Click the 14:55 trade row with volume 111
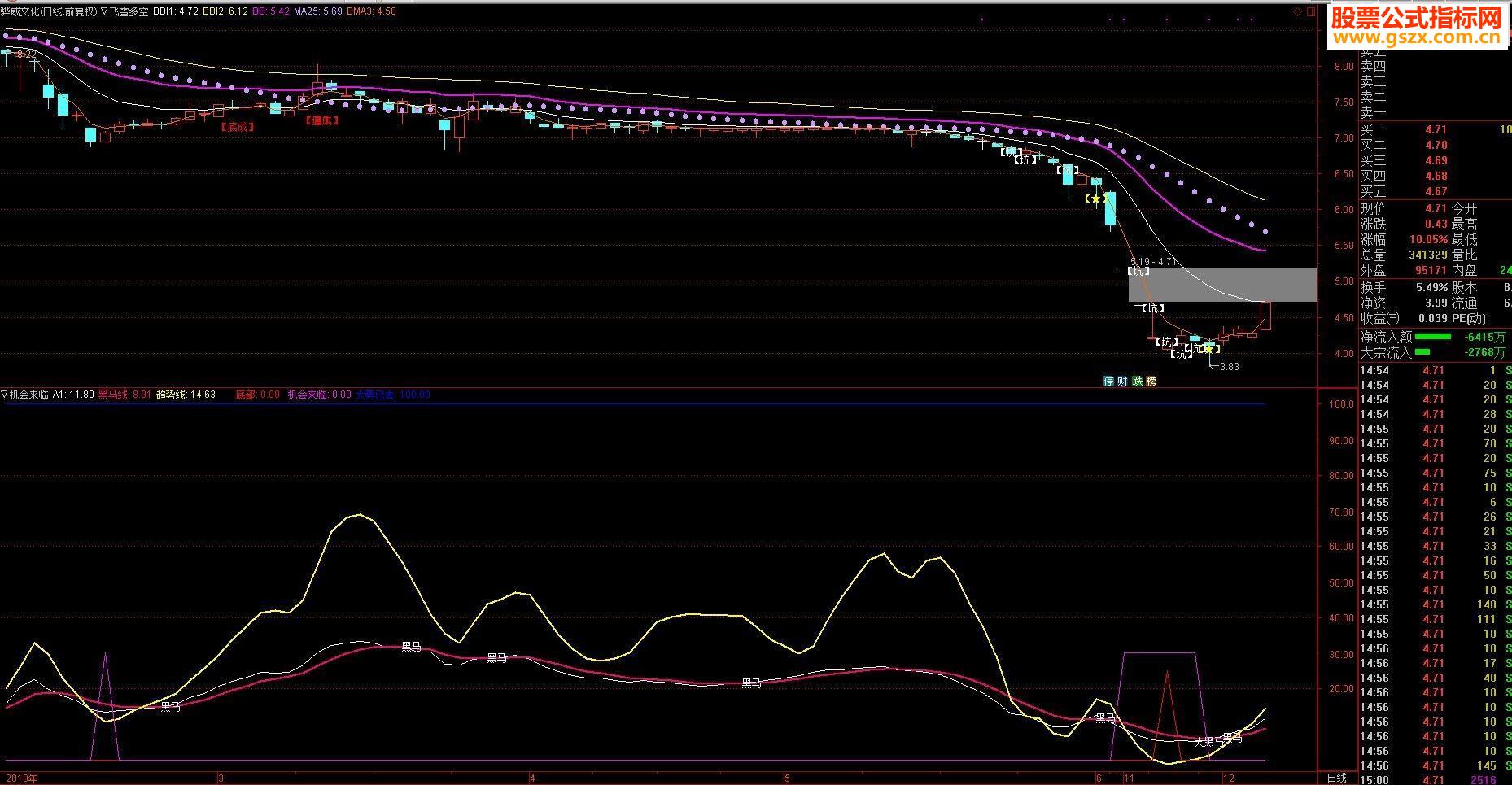Screen dimensions: 1512x785 (x=1436, y=619)
